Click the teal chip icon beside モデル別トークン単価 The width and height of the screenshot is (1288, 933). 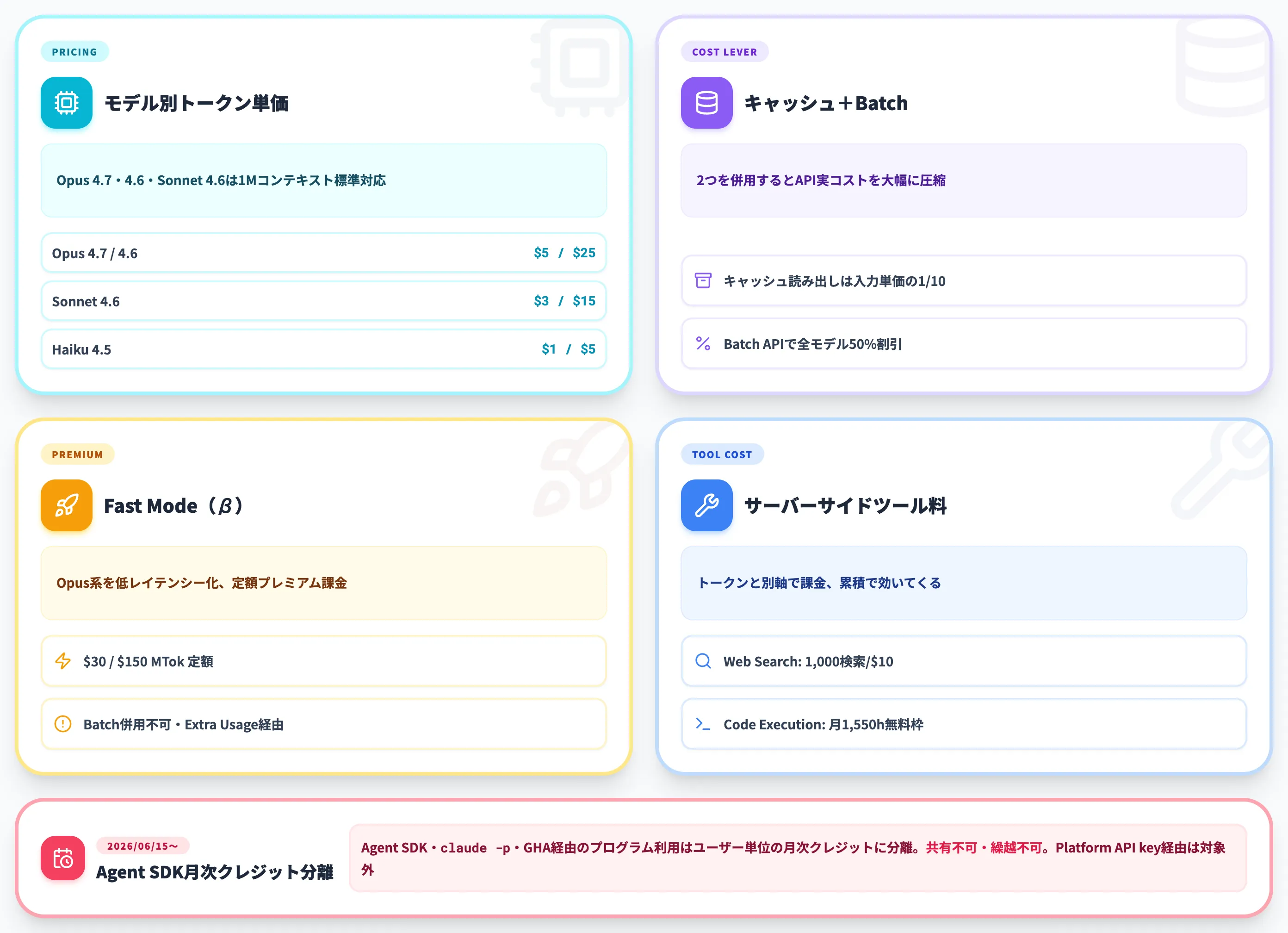point(67,103)
